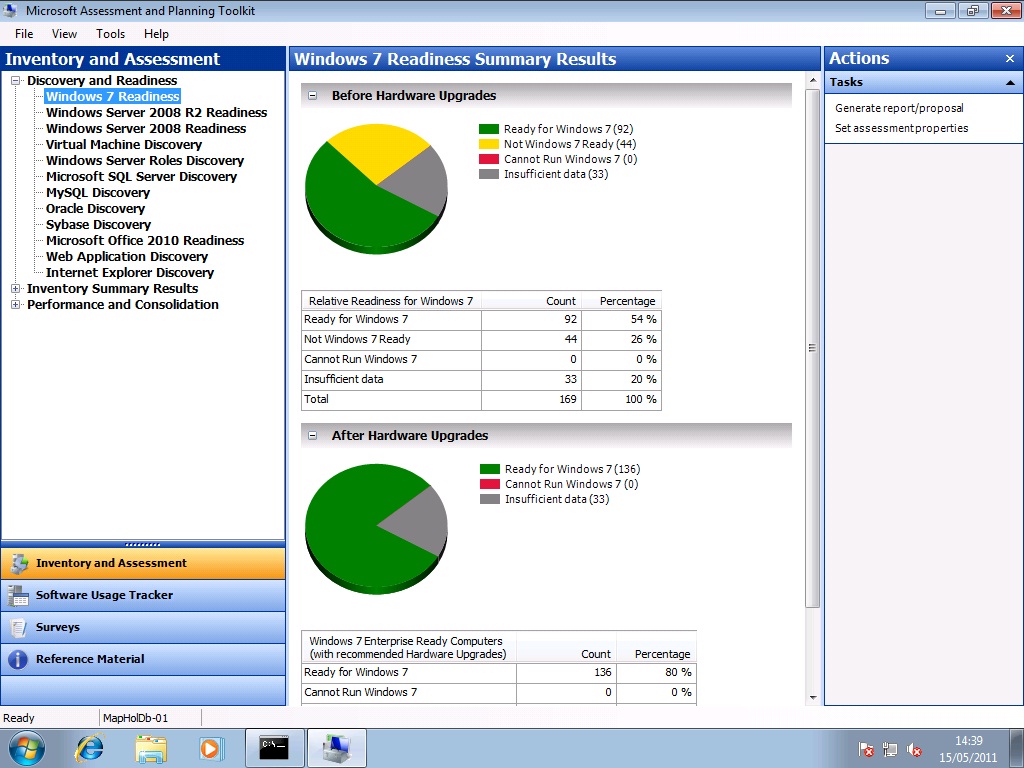
Task: Click green Ready for Windows 7 (136) swatch
Action: coord(490,469)
